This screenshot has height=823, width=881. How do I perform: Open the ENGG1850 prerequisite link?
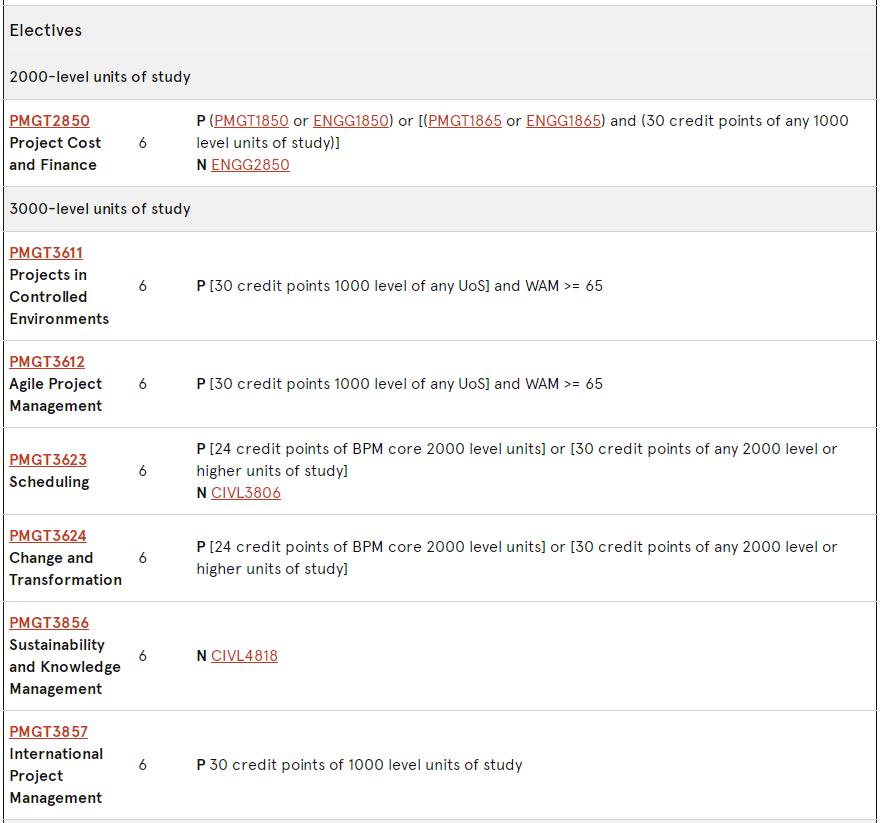[x=350, y=121]
